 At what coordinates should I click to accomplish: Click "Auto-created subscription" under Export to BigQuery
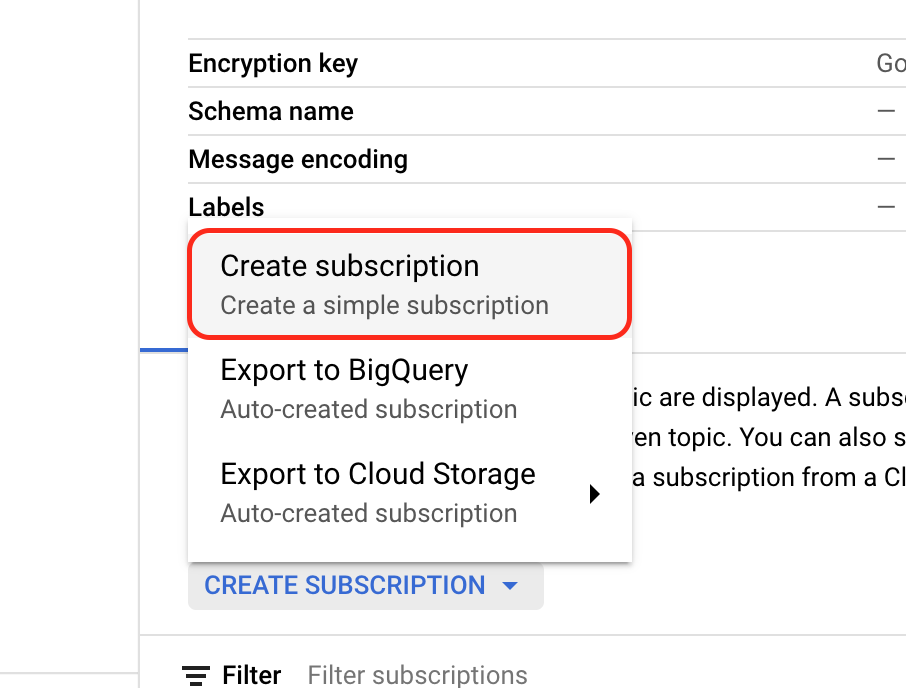pos(369,409)
